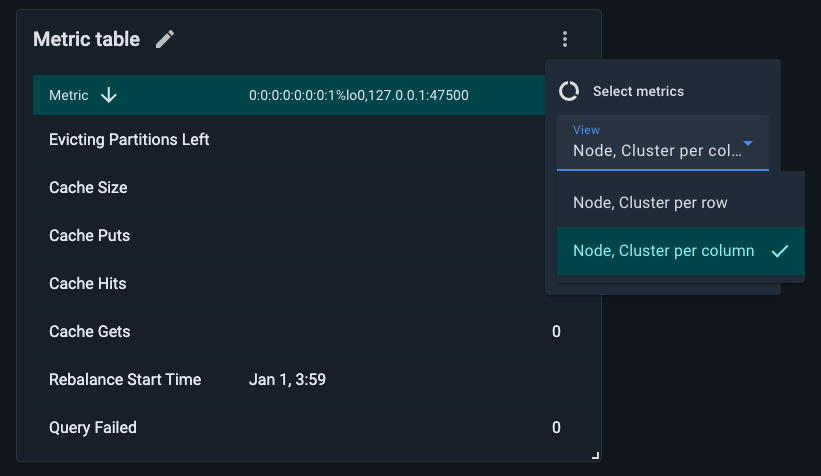Viewport: 821px width, 476px height.
Task: Click the donut icon next to Select metrics
Action: pyautogui.click(x=569, y=91)
